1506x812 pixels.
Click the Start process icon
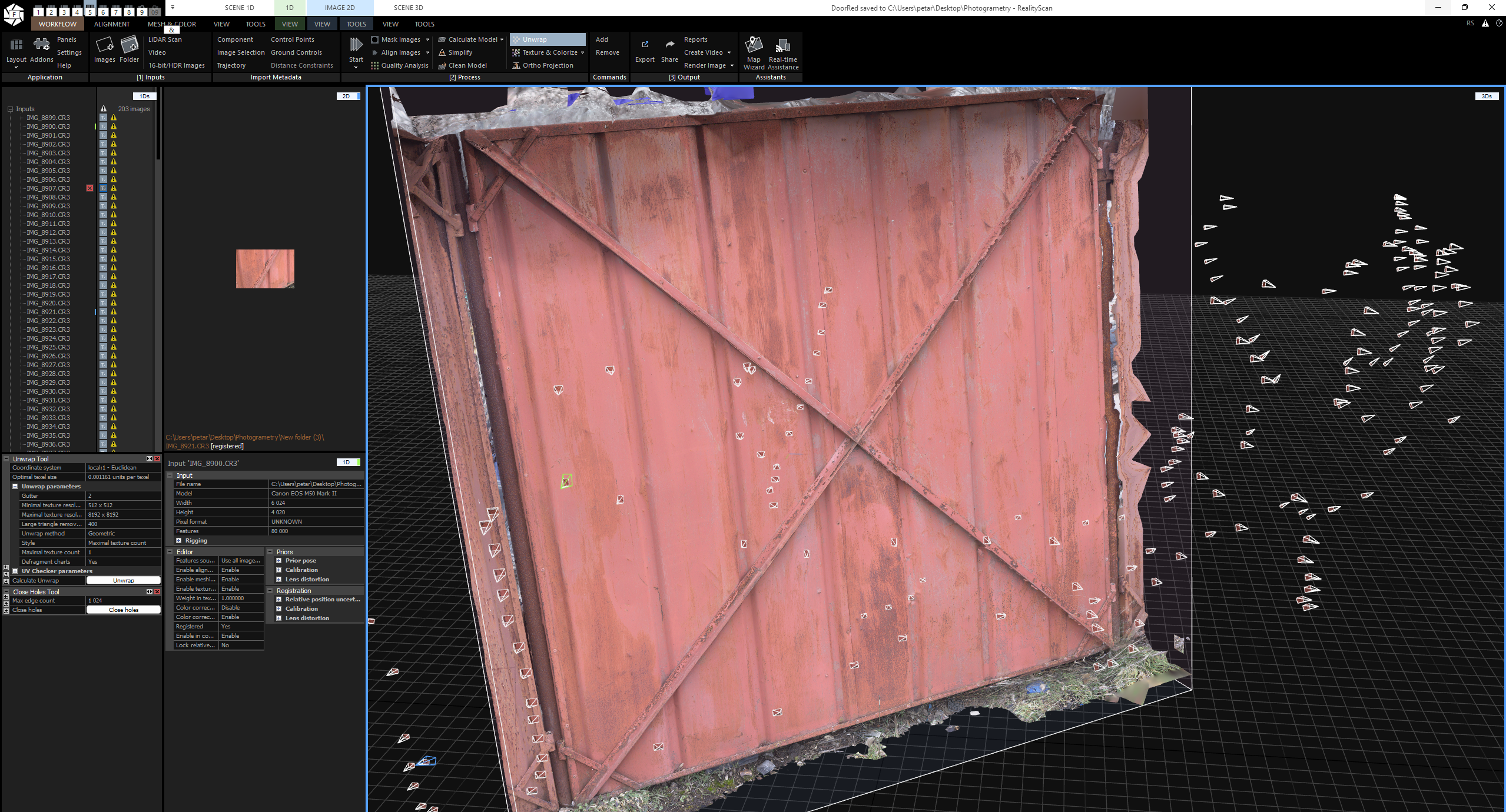[356, 46]
